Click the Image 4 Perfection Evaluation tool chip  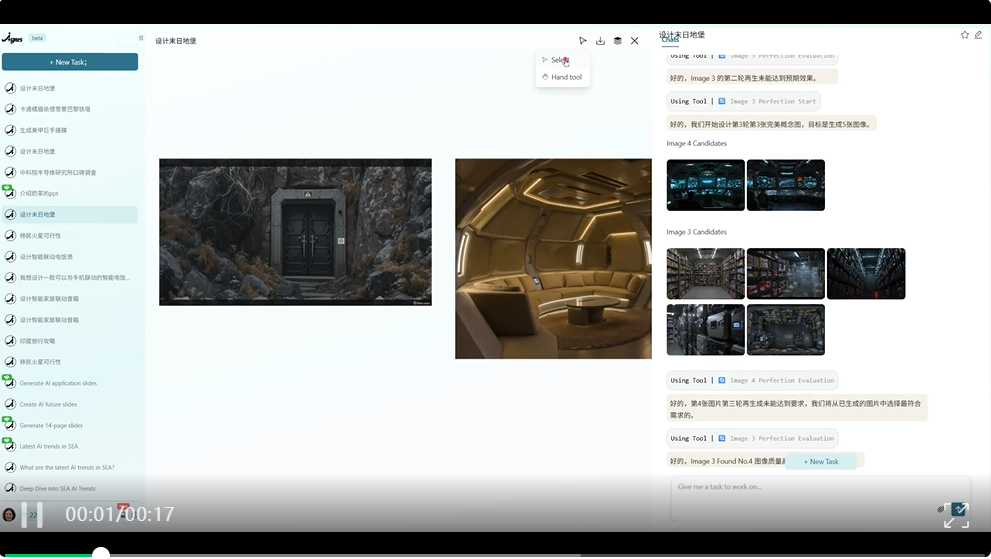[x=752, y=381]
